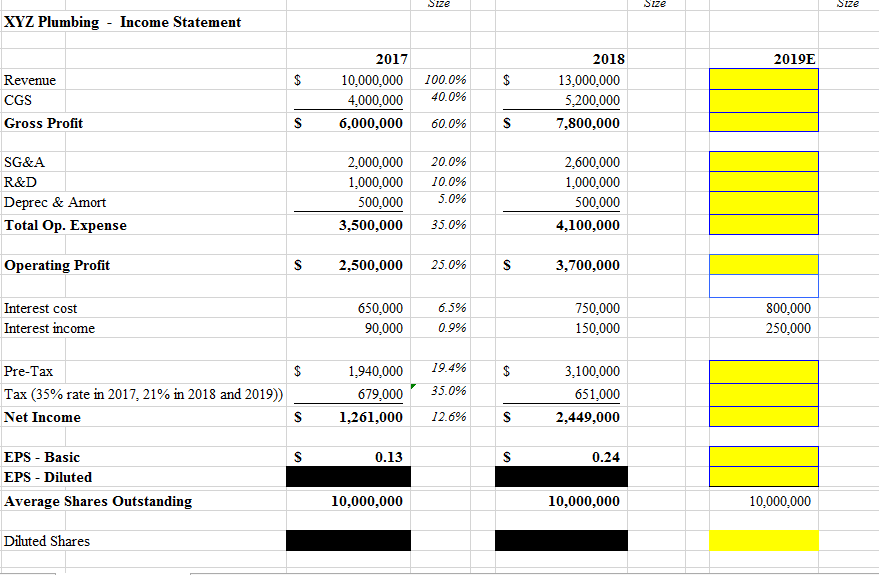
Task: Click 2018 gross profit 7,800,000
Action: [x=588, y=123]
